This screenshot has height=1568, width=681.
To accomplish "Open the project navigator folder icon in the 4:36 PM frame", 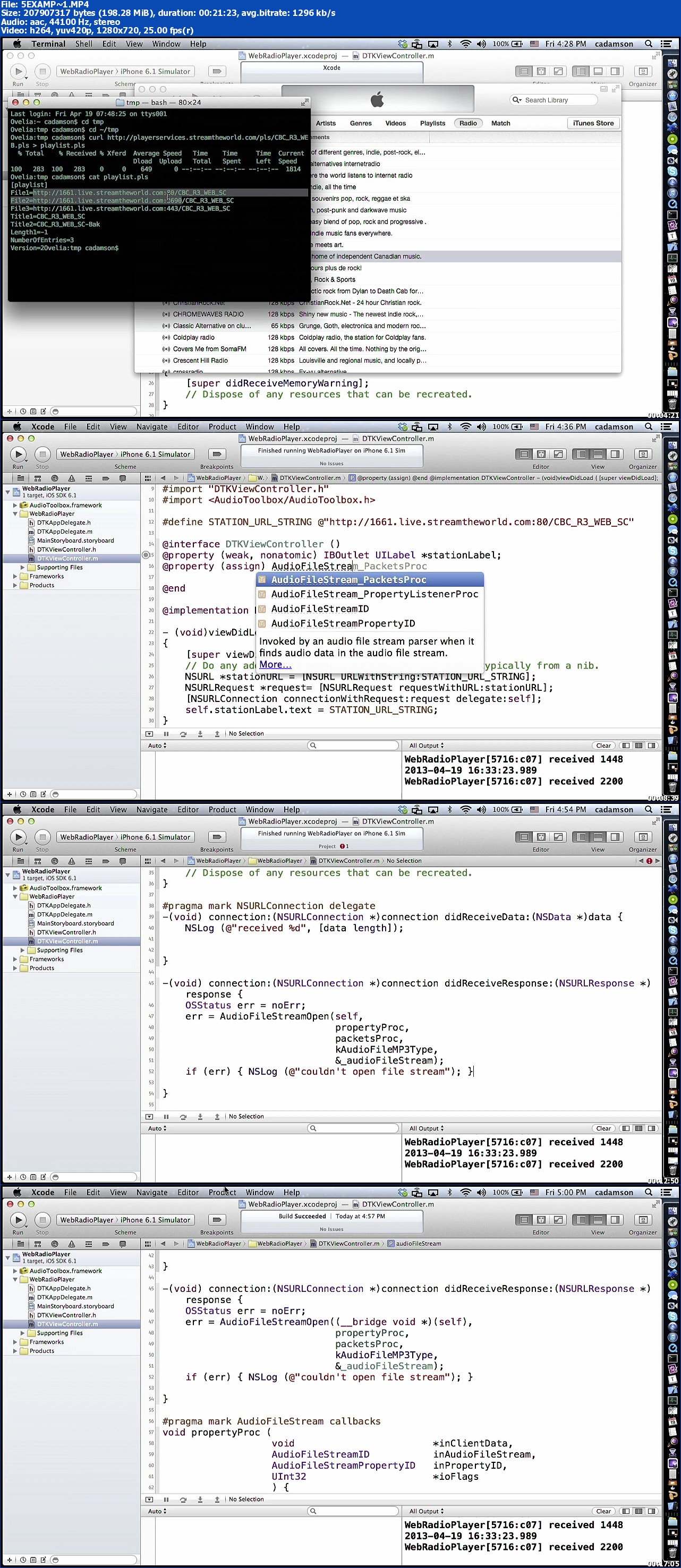I will point(21,478).
